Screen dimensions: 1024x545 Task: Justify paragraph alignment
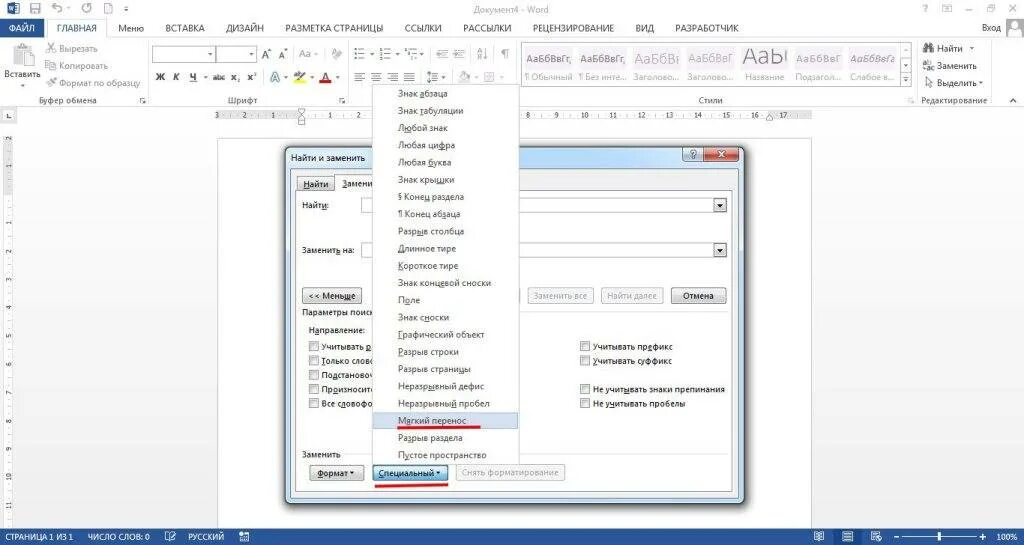coord(409,77)
